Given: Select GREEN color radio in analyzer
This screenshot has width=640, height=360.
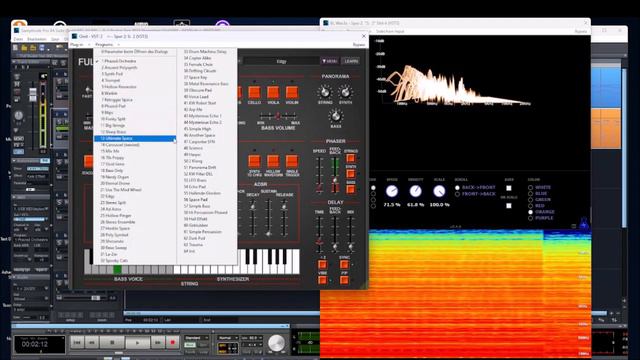Looking at the screenshot, I should 531,200.
